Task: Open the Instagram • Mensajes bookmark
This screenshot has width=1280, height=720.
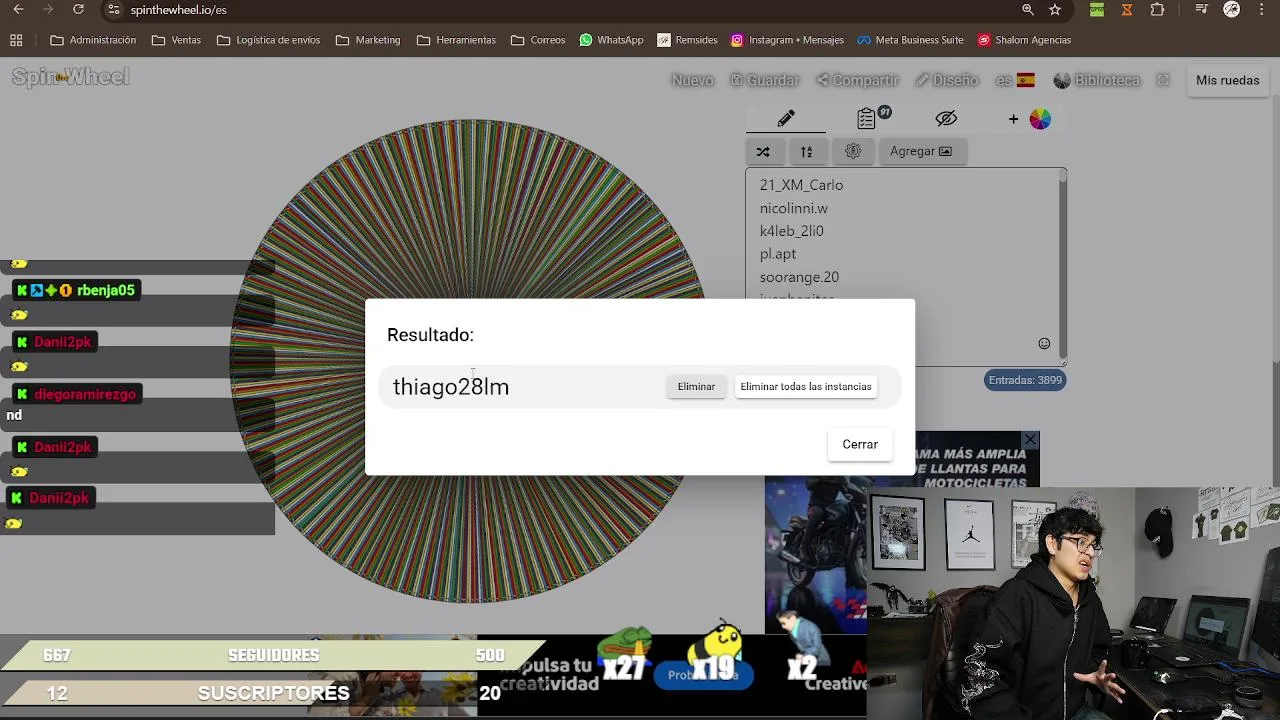Action: pos(787,40)
